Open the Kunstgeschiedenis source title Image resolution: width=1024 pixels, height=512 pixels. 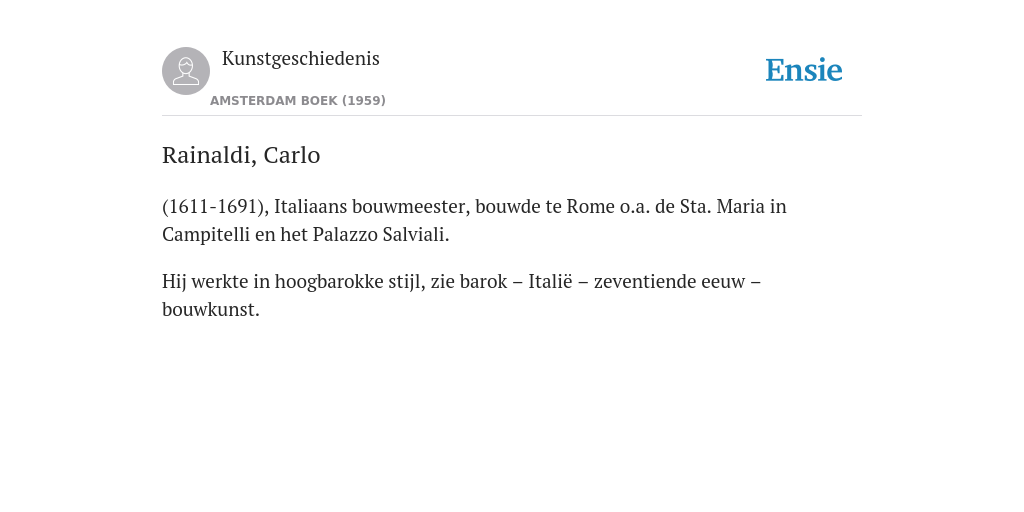coord(300,59)
